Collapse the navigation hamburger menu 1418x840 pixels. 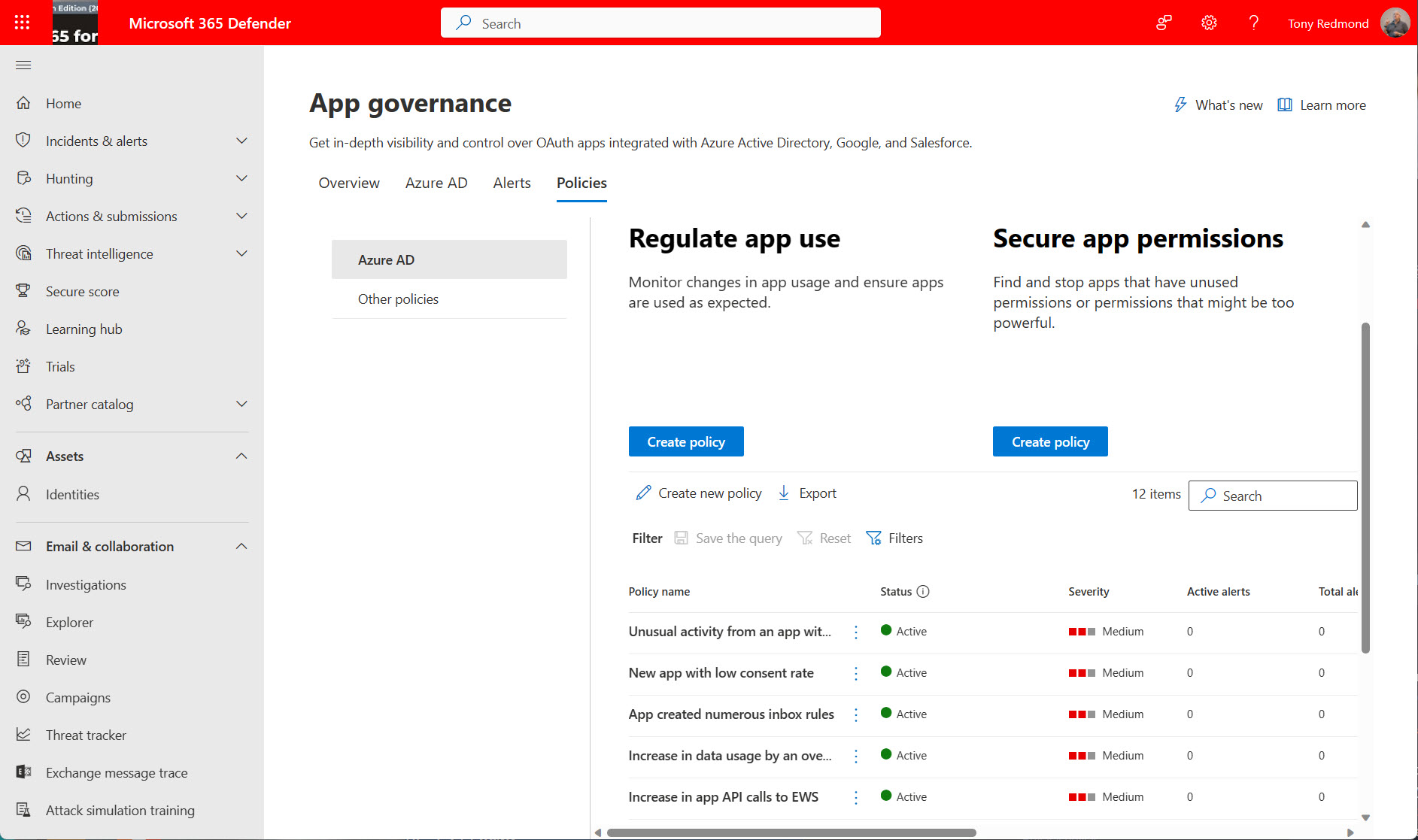coord(23,65)
